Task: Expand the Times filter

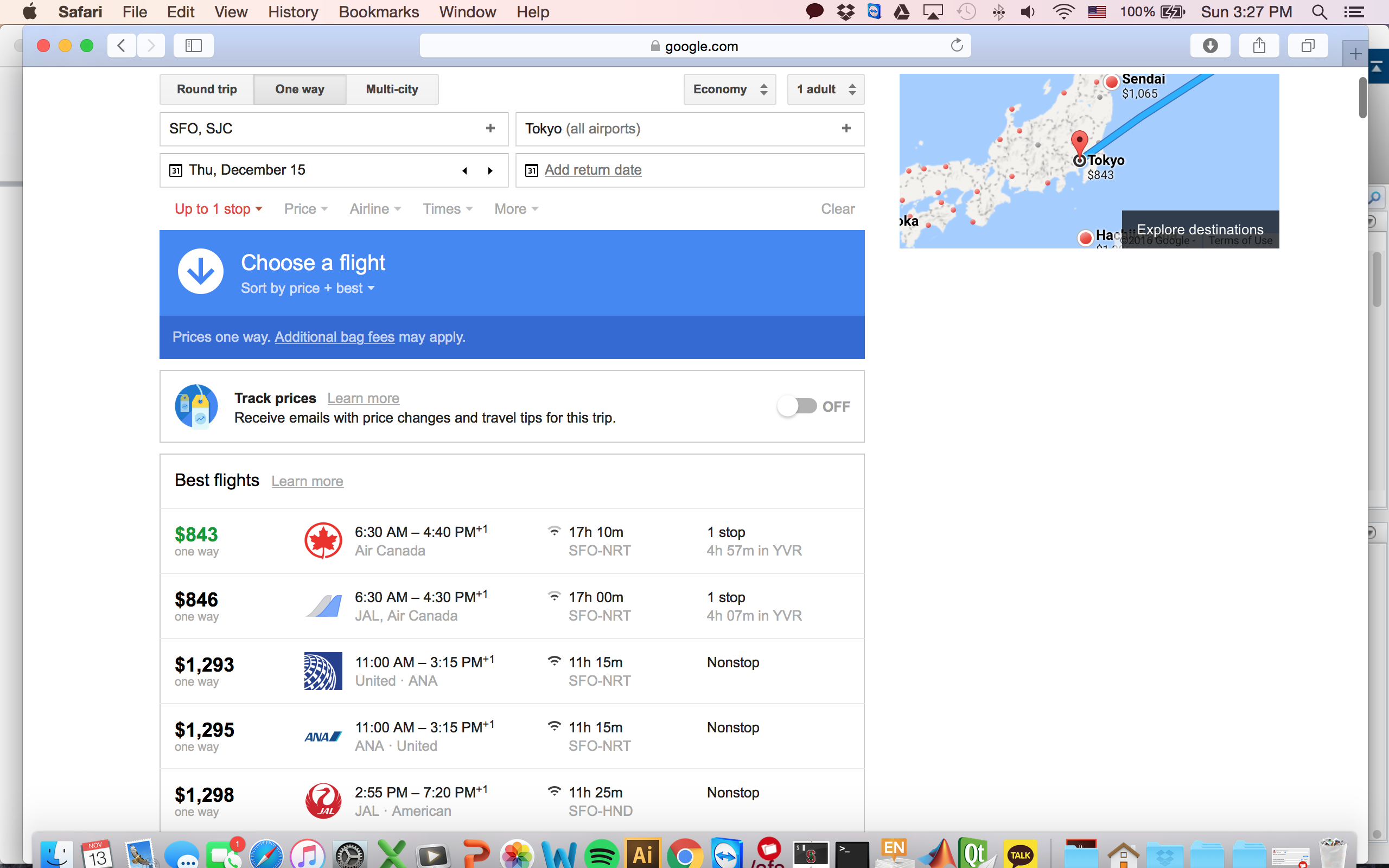Action: (448, 209)
